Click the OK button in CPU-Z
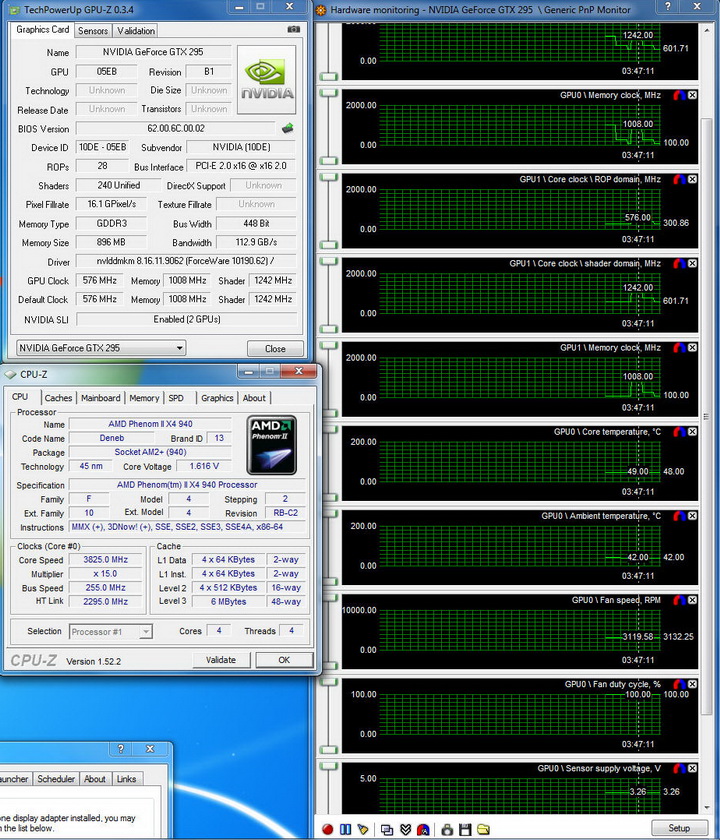Viewport: 720px width, 840px height. pyautogui.click(x=284, y=660)
